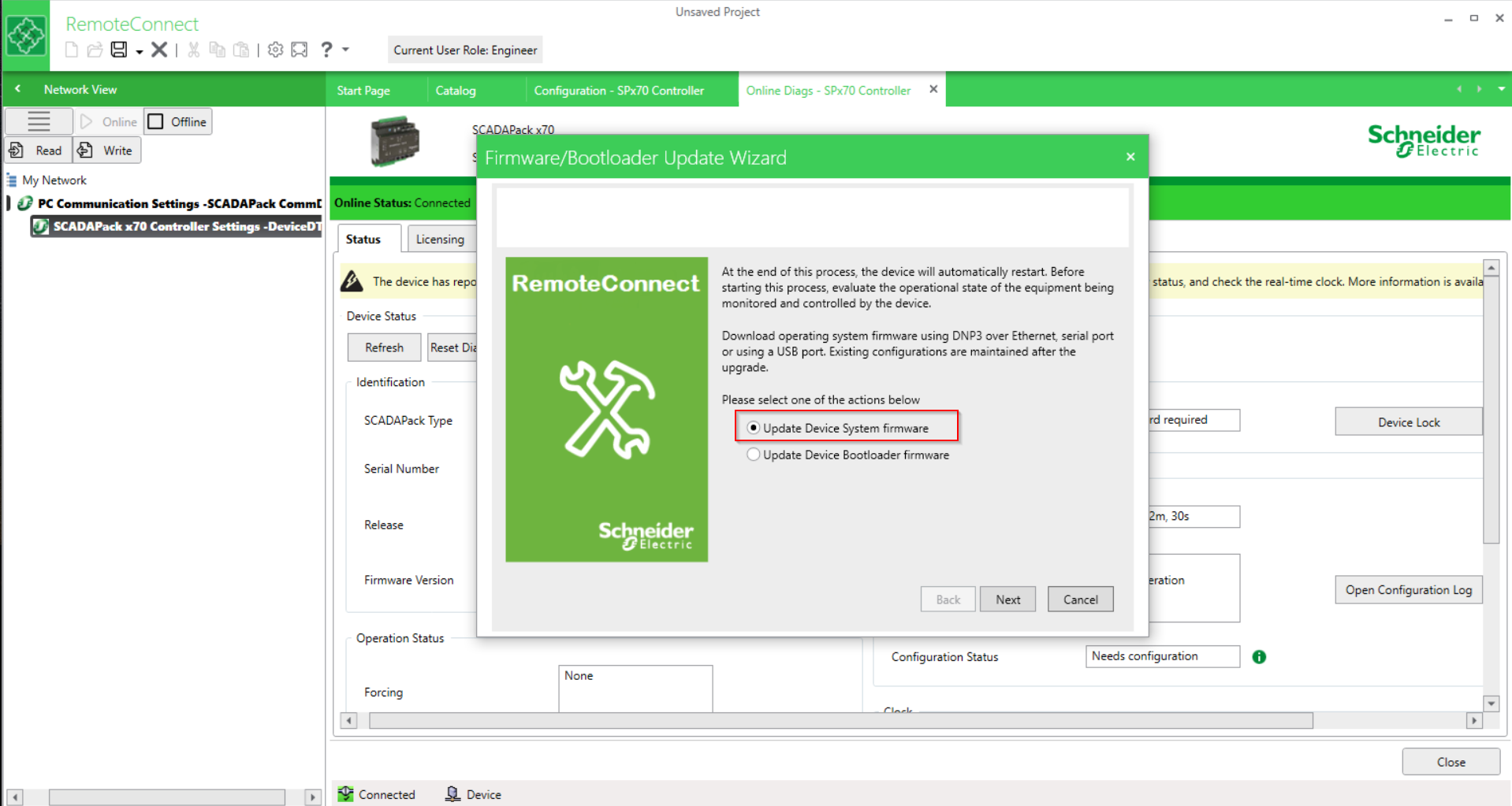Open an existing project folder
The width and height of the screenshot is (1512, 806).
[x=95, y=50]
